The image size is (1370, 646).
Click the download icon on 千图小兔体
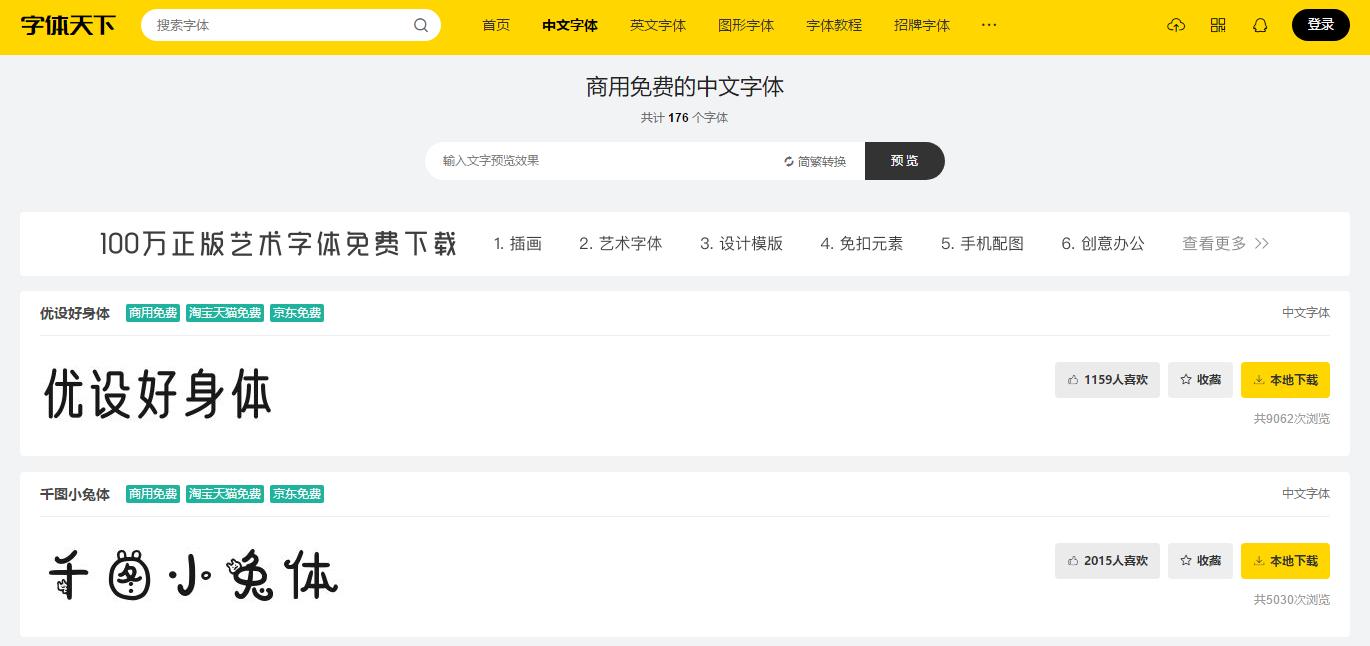(x=1259, y=561)
